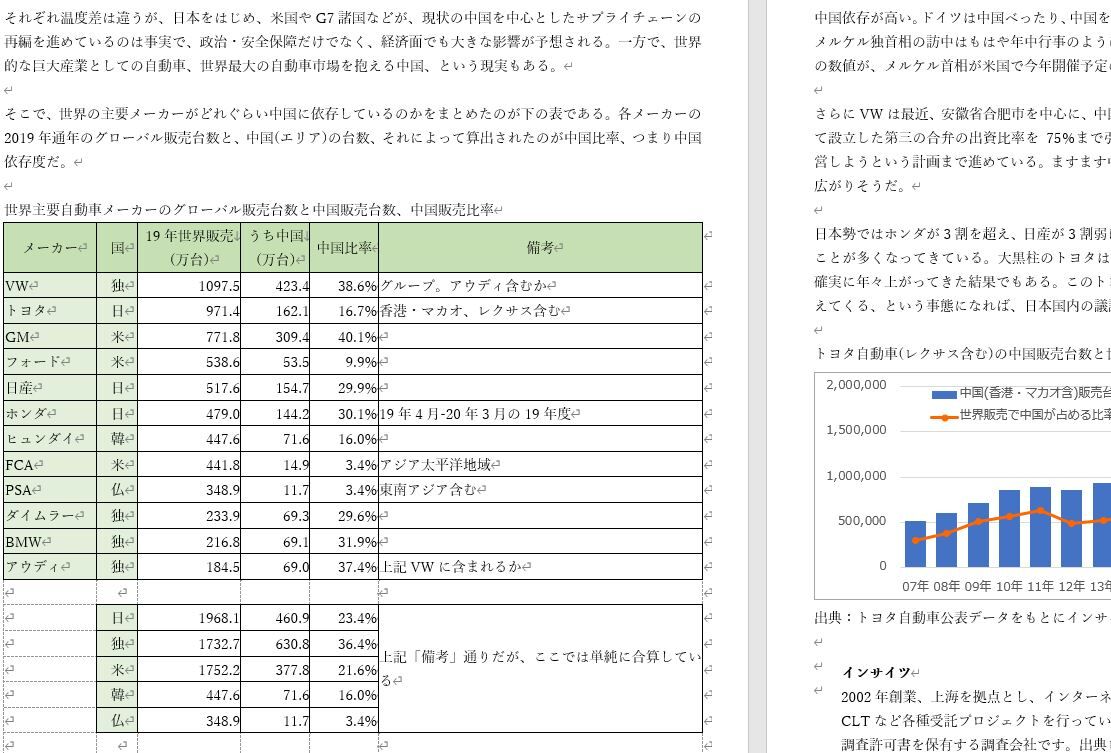Viewport: 1111px width, 753px height.
Task: Click the 423.4 China sales value
Action: (x=292, y=286)
